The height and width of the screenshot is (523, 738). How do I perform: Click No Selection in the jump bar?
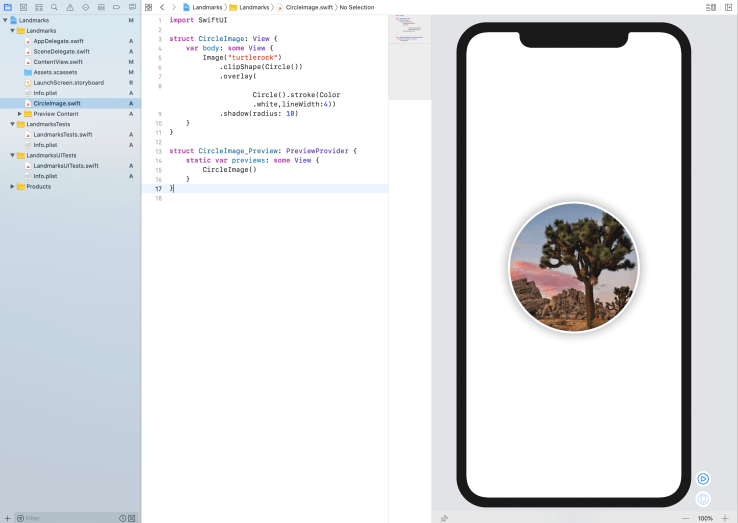pos(356,7)
